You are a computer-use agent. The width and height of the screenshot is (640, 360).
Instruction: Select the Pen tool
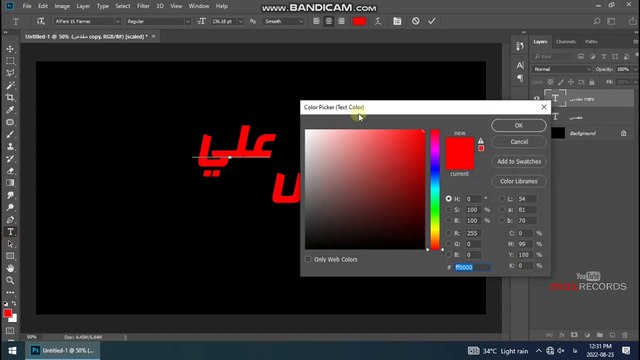pos(10,220)
